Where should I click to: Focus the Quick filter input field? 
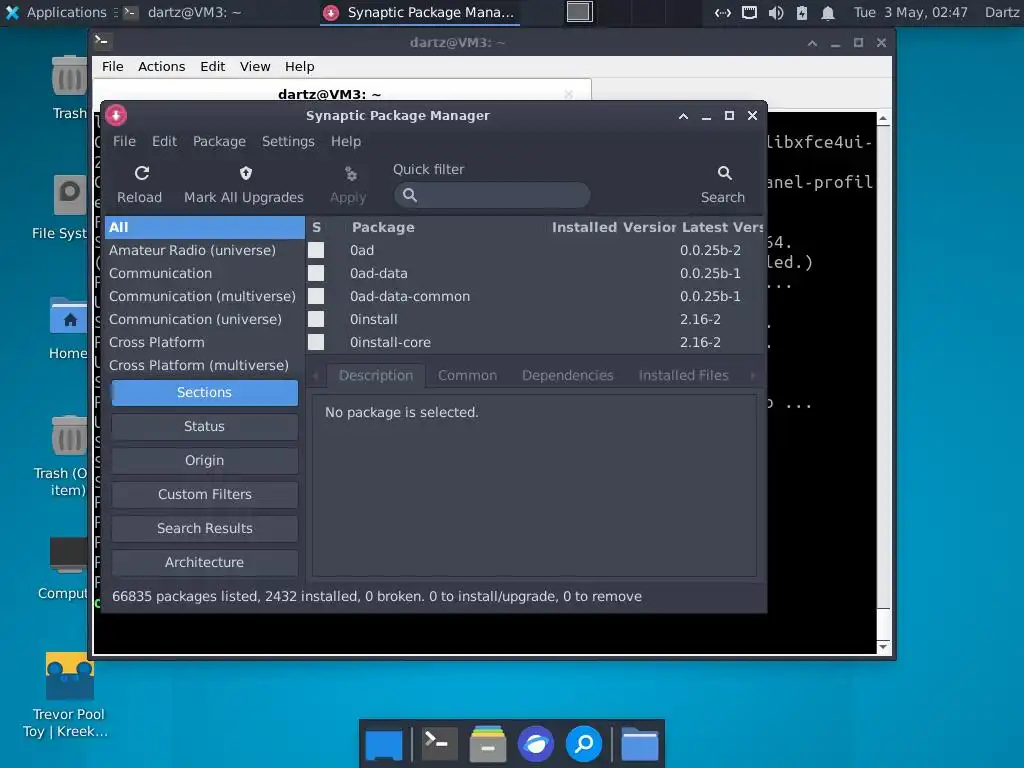point(492,195)
